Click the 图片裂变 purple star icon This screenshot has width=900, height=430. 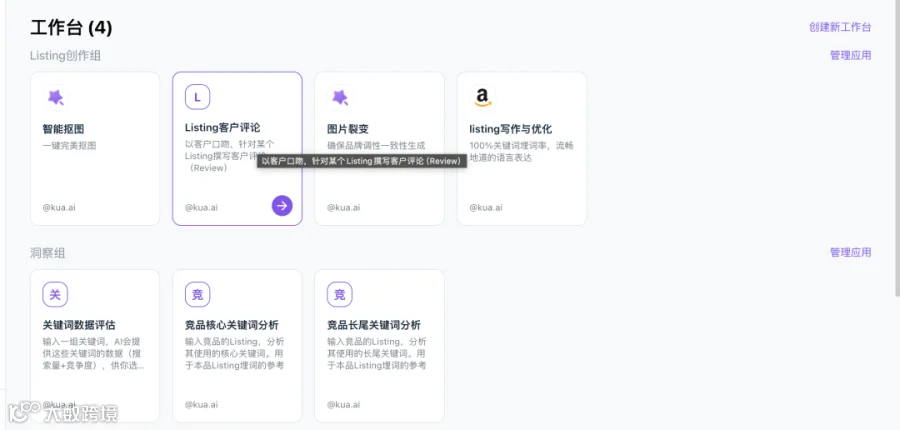coord(340,98)
